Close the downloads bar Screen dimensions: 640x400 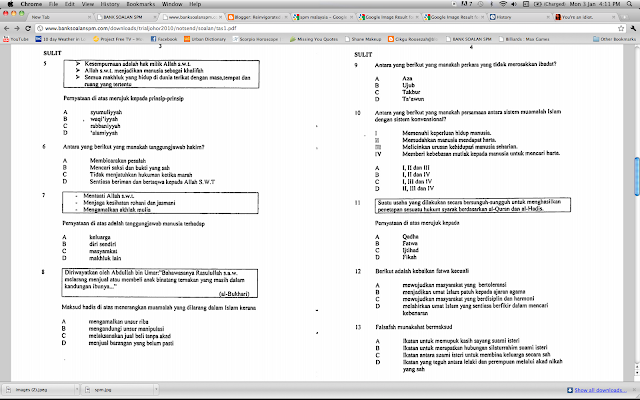(634, 390)
